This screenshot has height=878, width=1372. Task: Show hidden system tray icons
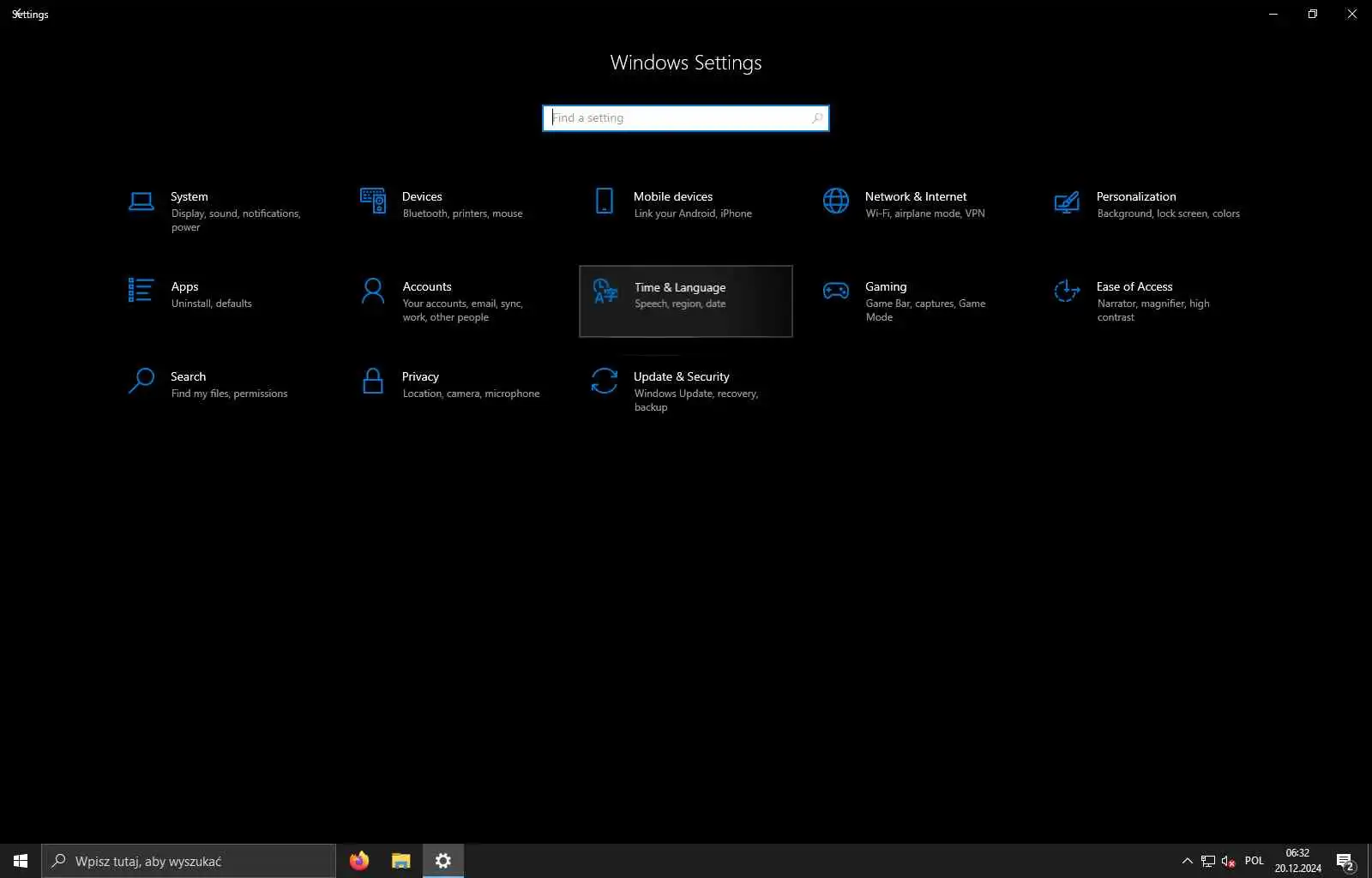point(1187,861)
